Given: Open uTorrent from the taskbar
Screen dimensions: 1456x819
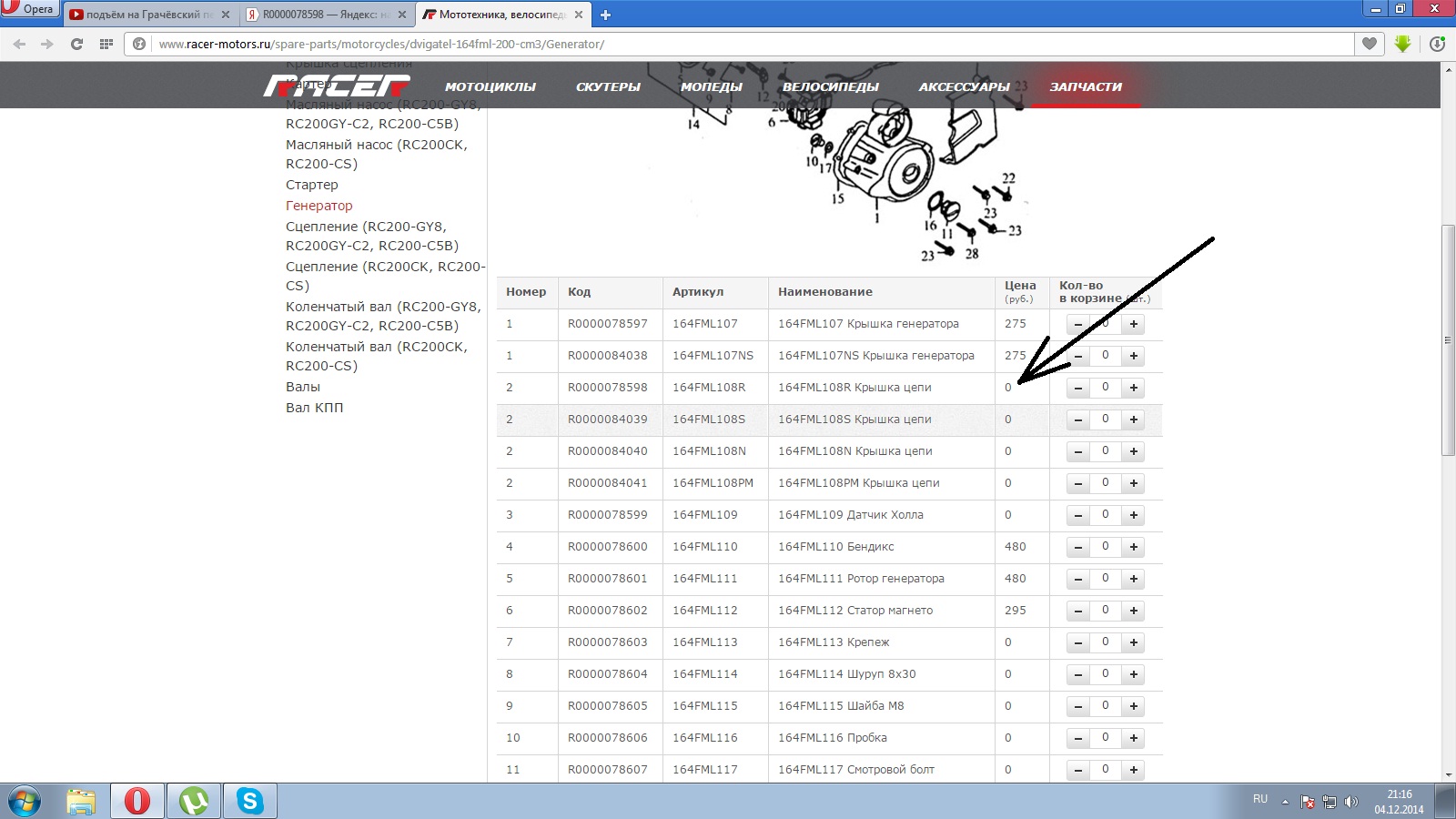Looking at the screenshot, I should coord(194,802).
